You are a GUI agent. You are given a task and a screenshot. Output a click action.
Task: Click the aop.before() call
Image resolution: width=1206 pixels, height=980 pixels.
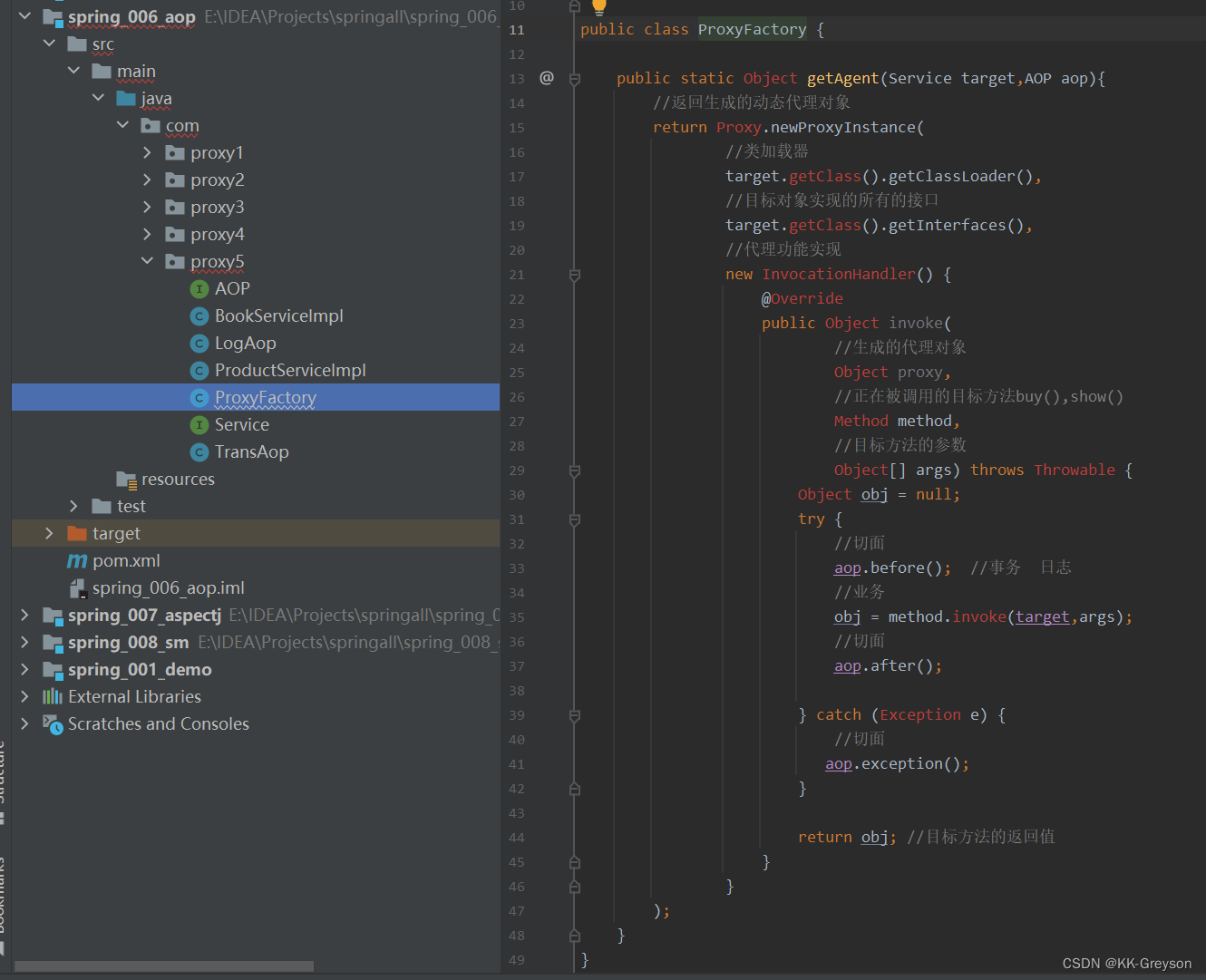892,568
